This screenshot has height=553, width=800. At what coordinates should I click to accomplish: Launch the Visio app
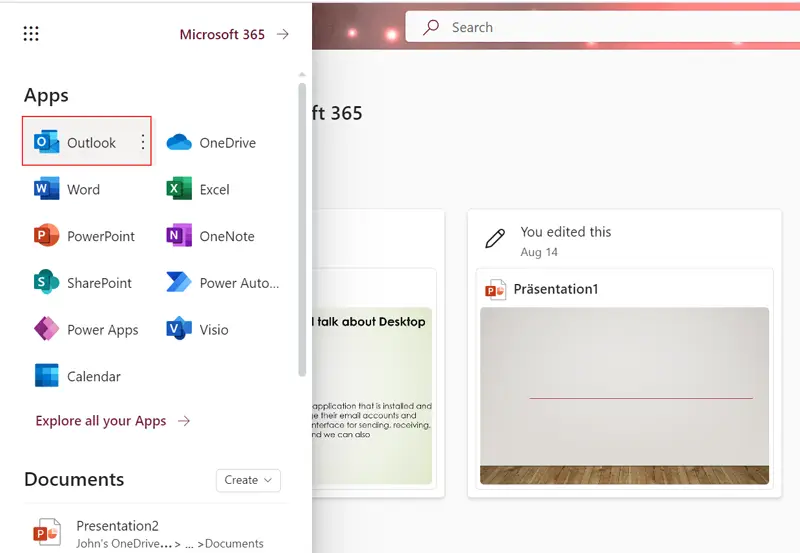(x=198, y=330)
